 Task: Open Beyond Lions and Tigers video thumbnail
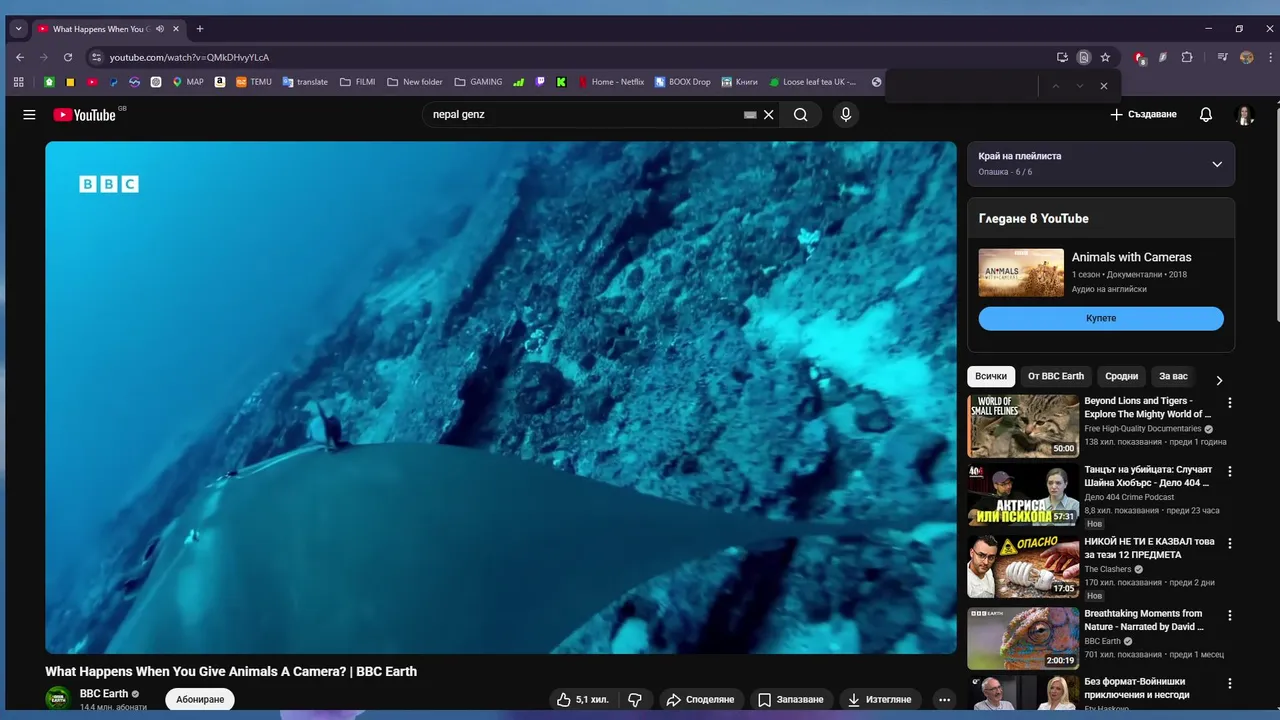[x=1023, y=426]
